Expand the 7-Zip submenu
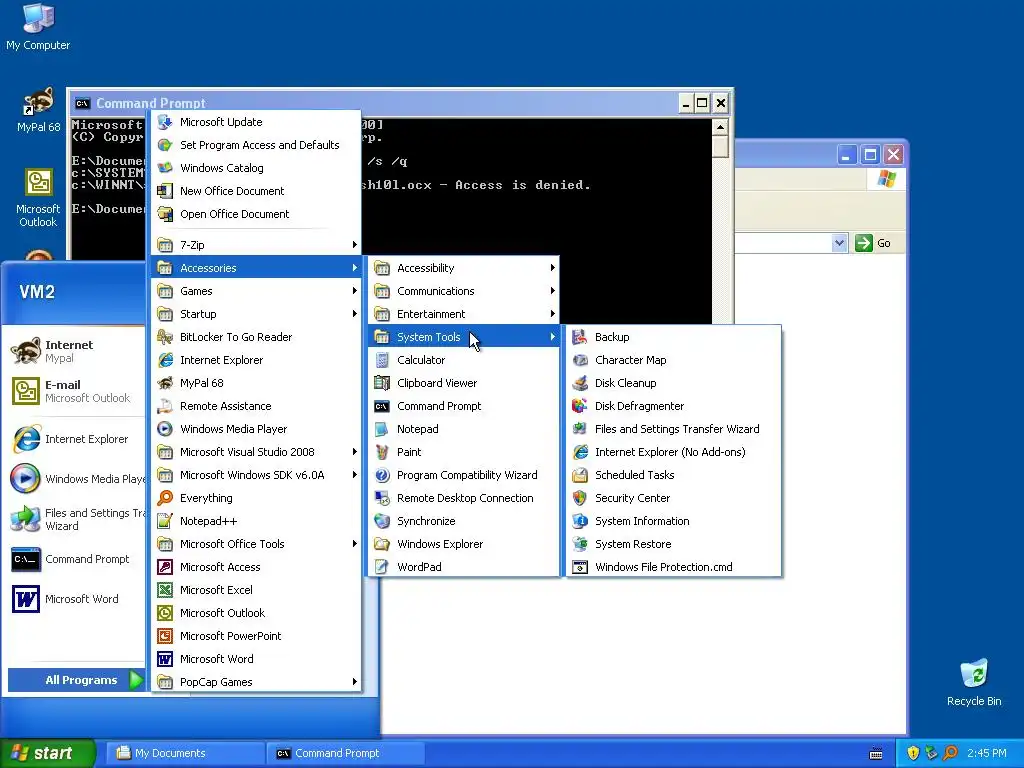Screen dimensions: 1024x768 [x=256, y=245]
